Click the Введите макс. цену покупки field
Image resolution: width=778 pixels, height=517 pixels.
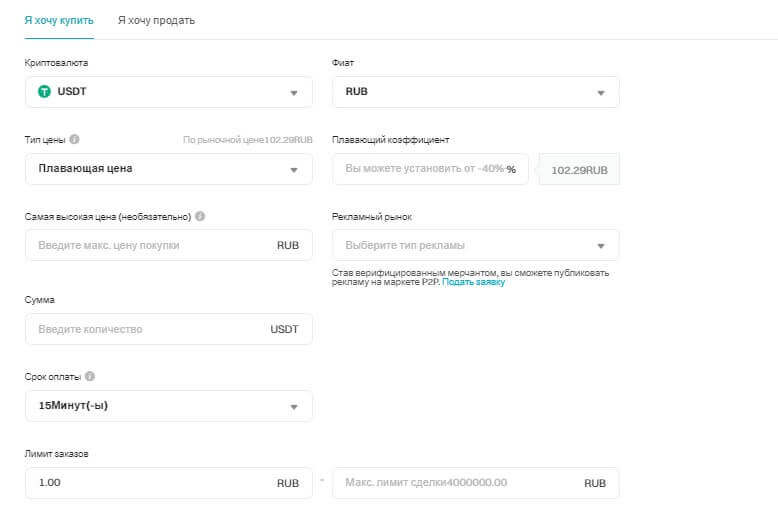(150, 245)
